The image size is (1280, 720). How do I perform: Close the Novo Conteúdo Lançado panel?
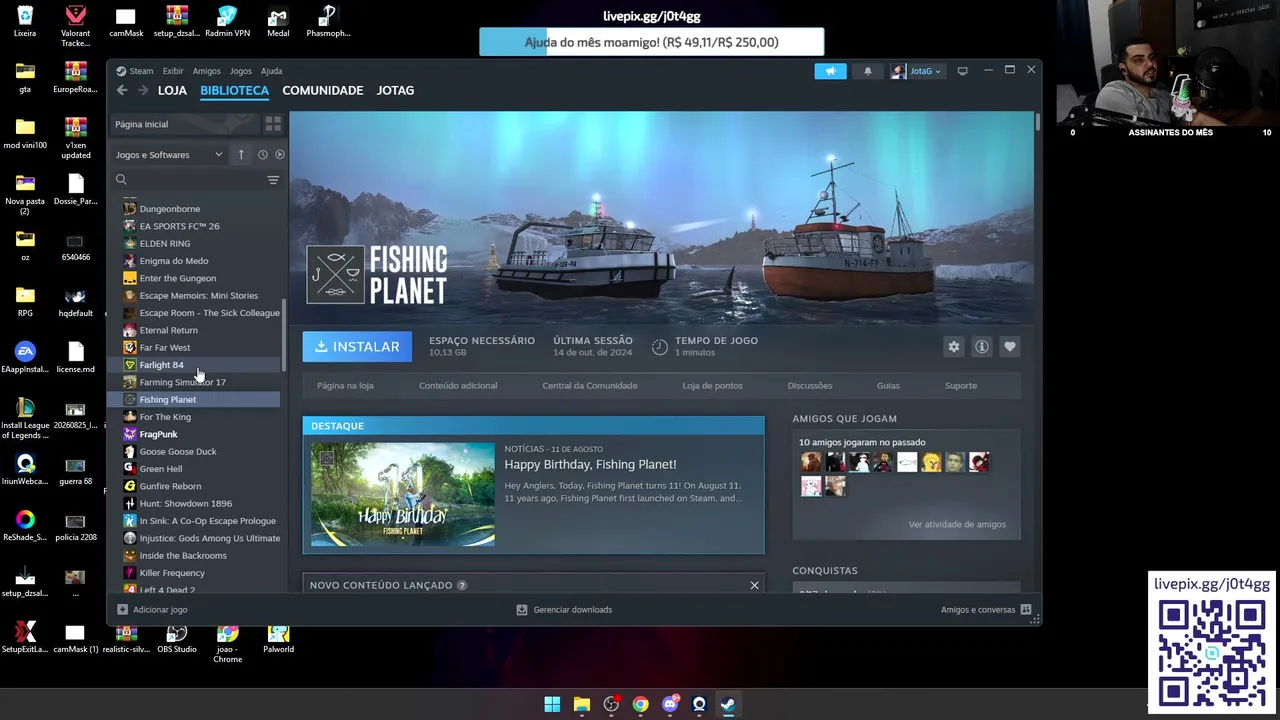(x=755, y=585)
